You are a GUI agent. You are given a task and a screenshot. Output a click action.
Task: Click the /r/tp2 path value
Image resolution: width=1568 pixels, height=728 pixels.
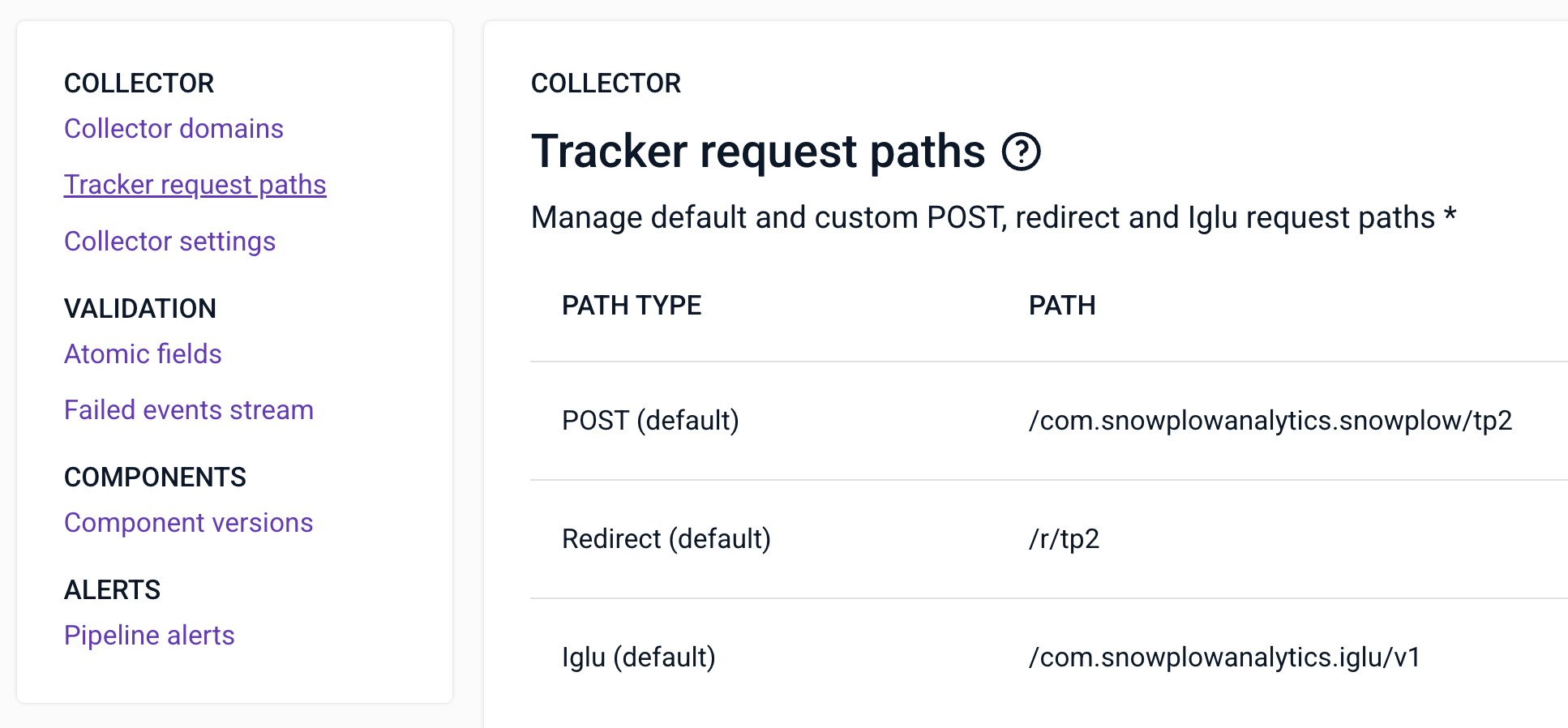1064,539
